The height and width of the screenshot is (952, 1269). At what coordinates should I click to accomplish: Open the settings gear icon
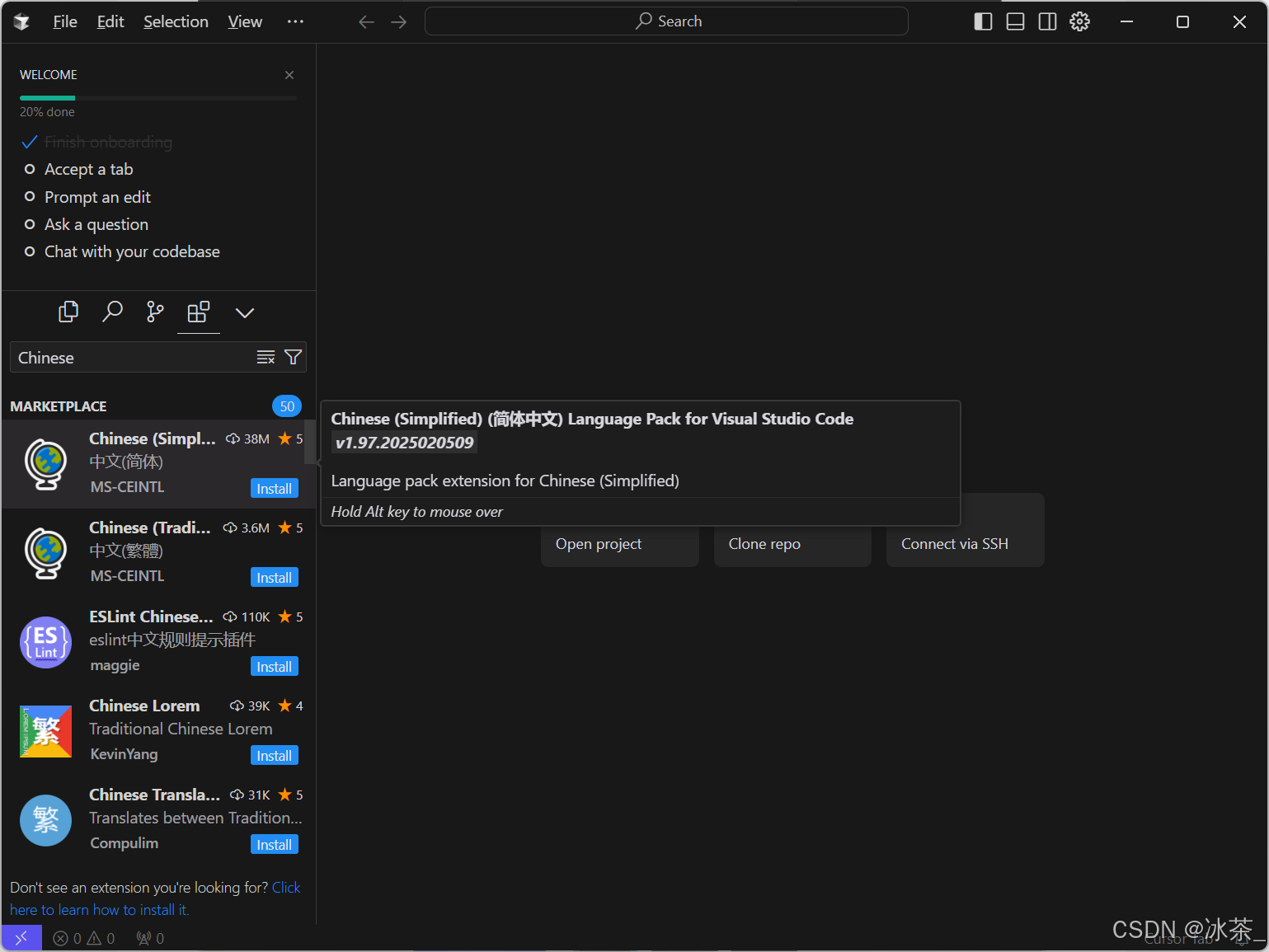(x=1079, y=21)
